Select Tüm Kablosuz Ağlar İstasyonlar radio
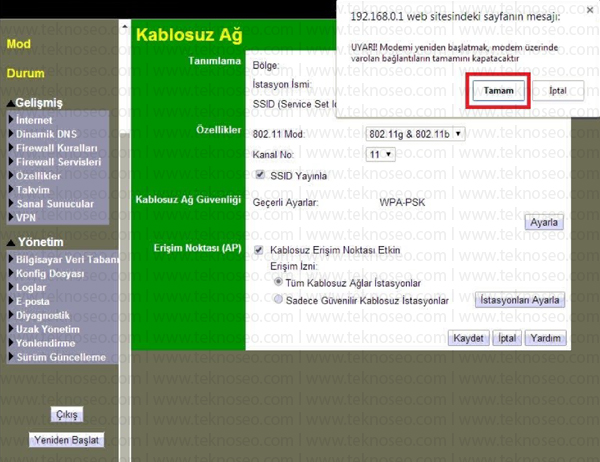Viewport: 600px width, 462px height. pos(278,282)
